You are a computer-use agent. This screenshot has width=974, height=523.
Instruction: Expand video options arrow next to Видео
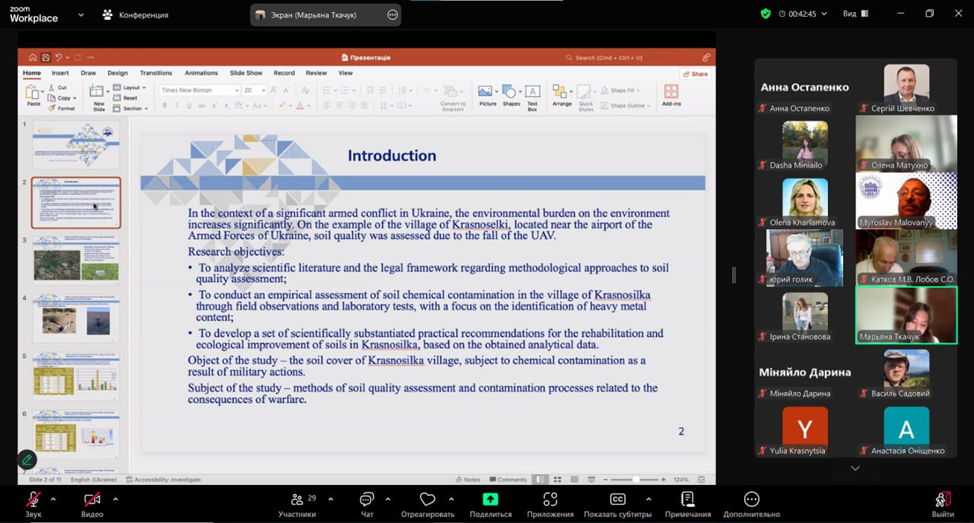click(x=115, y=499)
